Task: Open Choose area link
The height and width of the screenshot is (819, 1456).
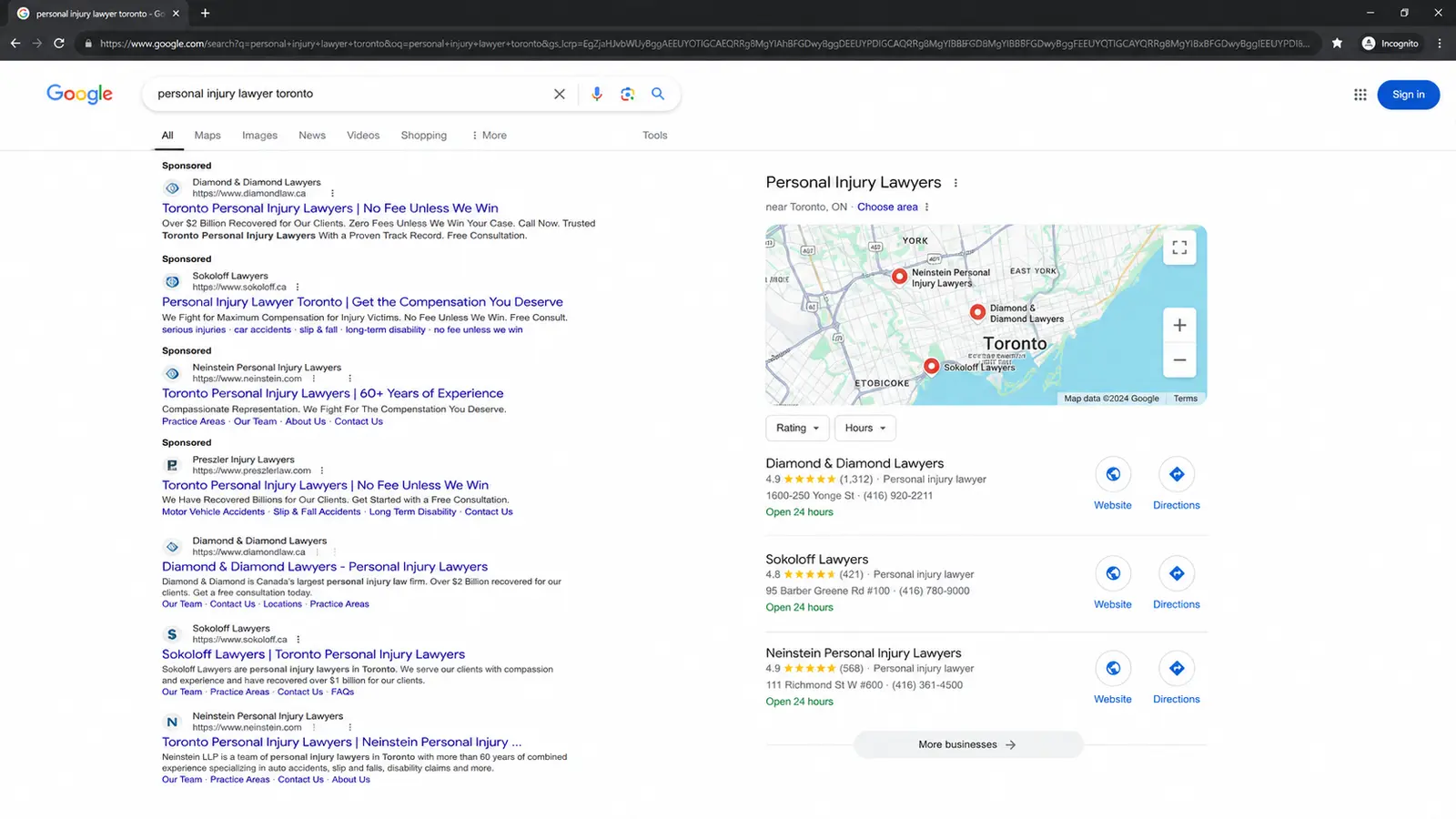Action: 887,207
